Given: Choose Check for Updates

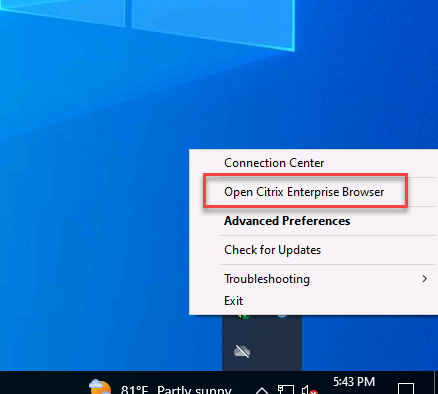Looking at the screenshot, I should [313, 250].
